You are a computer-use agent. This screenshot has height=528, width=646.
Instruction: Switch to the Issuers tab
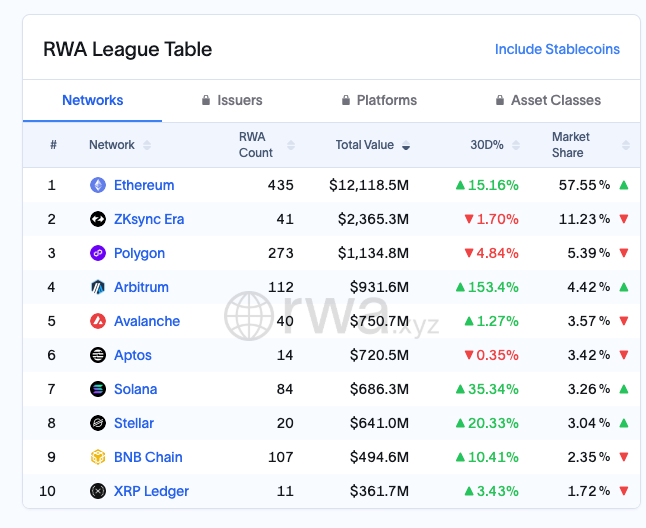pyautogui.click(x=232, y=100)
